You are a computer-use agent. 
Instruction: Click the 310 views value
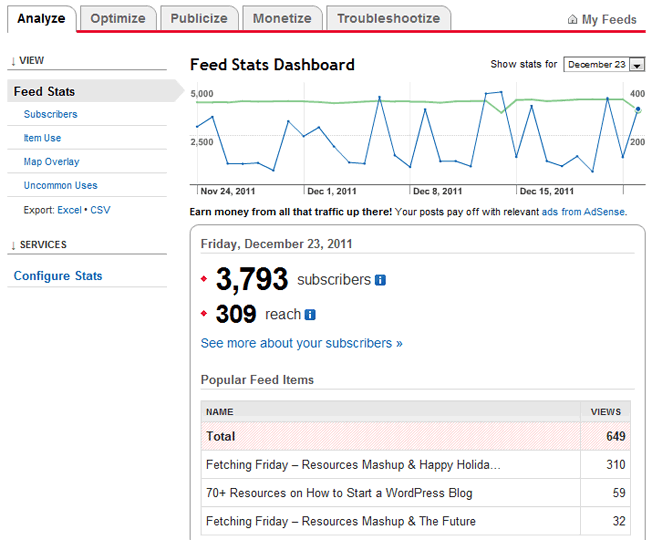point(615,465)
